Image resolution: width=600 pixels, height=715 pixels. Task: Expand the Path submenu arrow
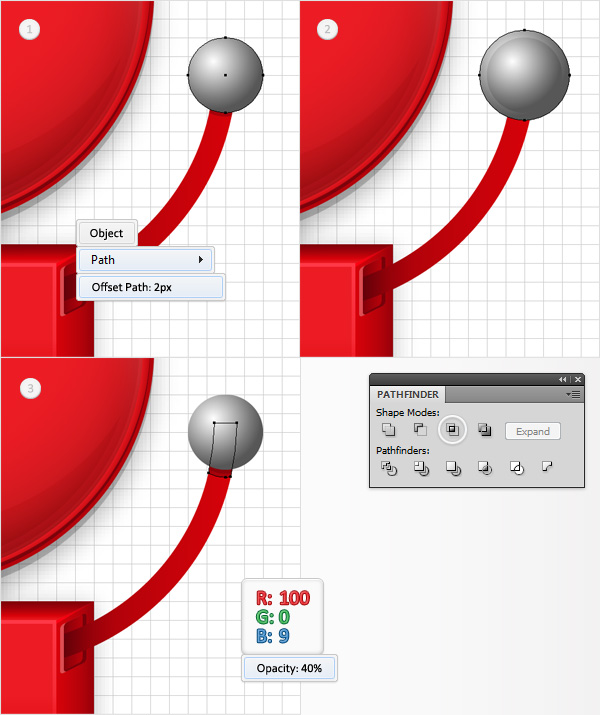point(201,260)
